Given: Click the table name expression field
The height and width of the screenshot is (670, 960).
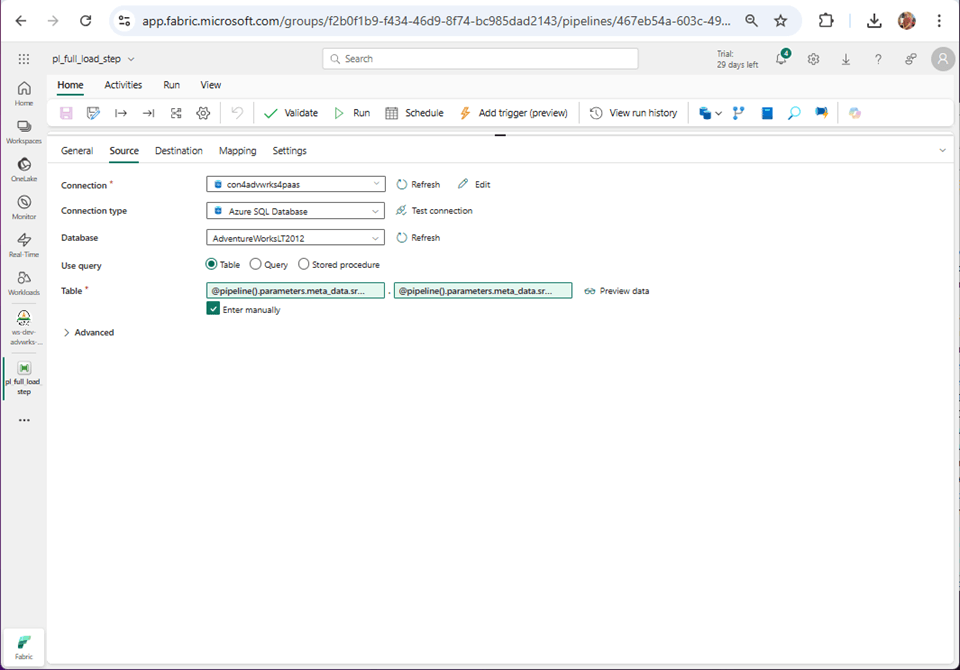Looking at the screenshot, I should [483, 291].
